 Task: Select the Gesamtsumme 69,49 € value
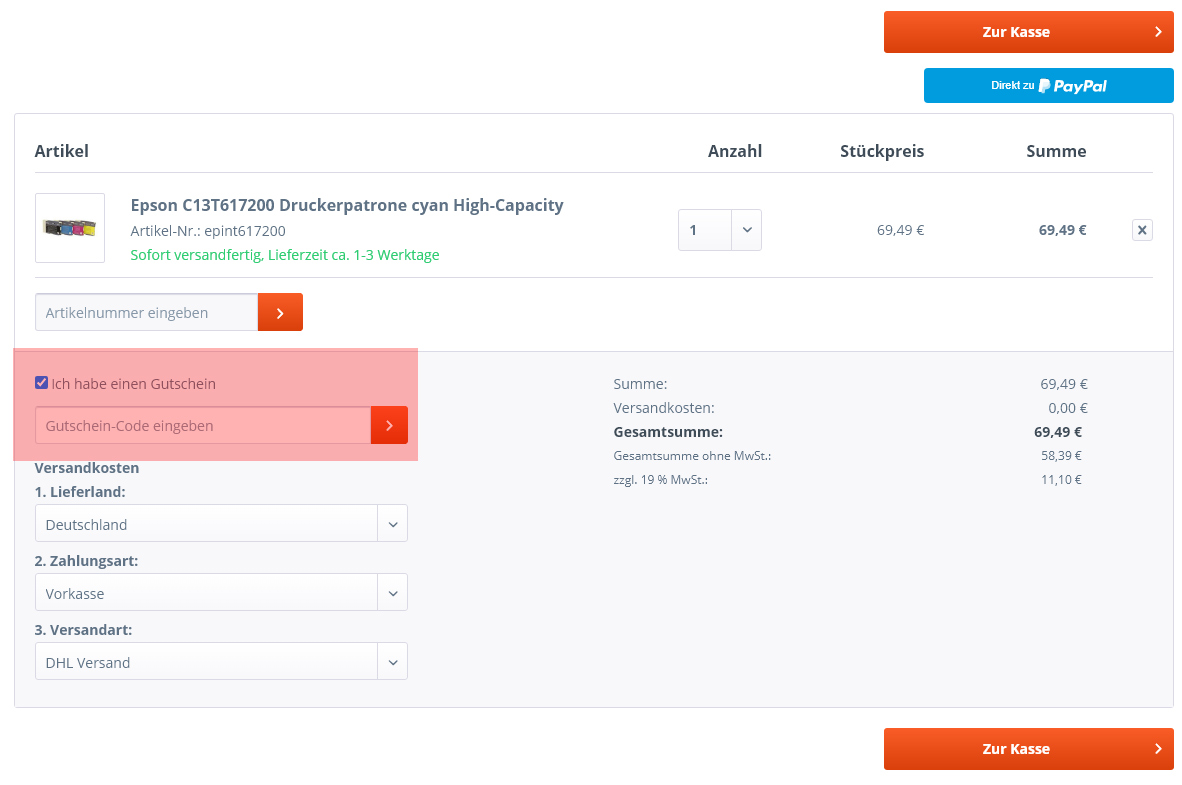1058,432
